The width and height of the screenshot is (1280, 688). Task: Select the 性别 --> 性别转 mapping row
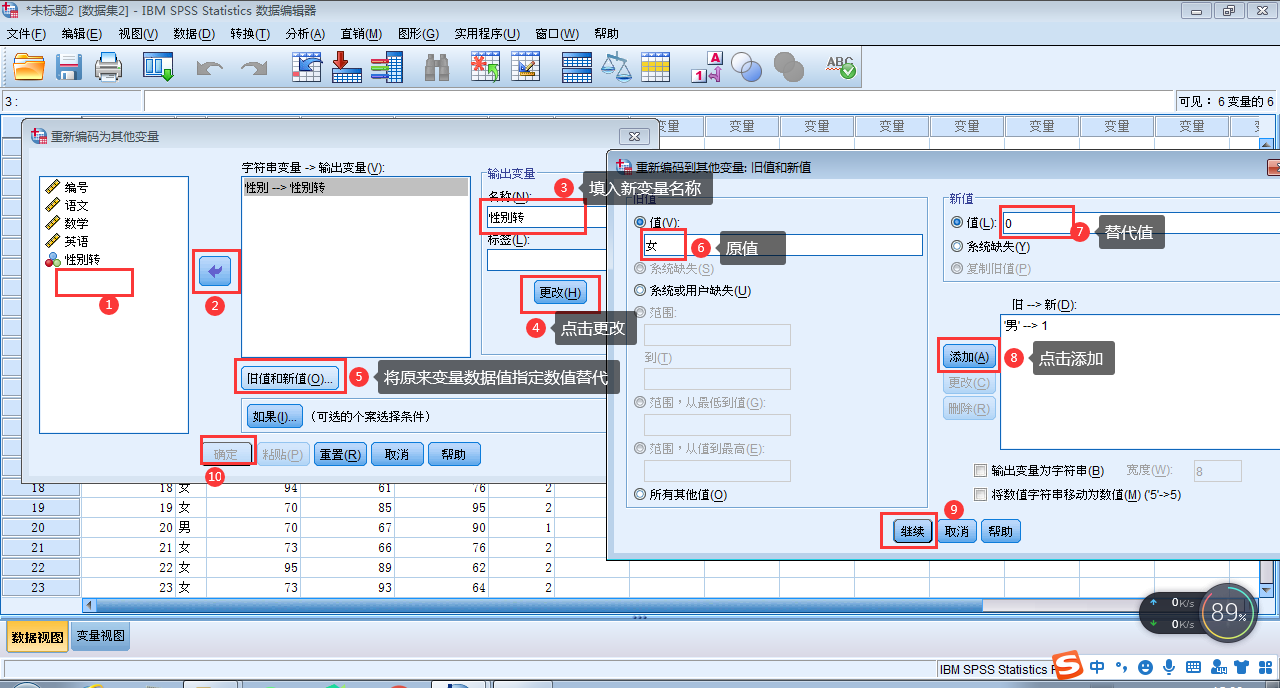(355, 187)
